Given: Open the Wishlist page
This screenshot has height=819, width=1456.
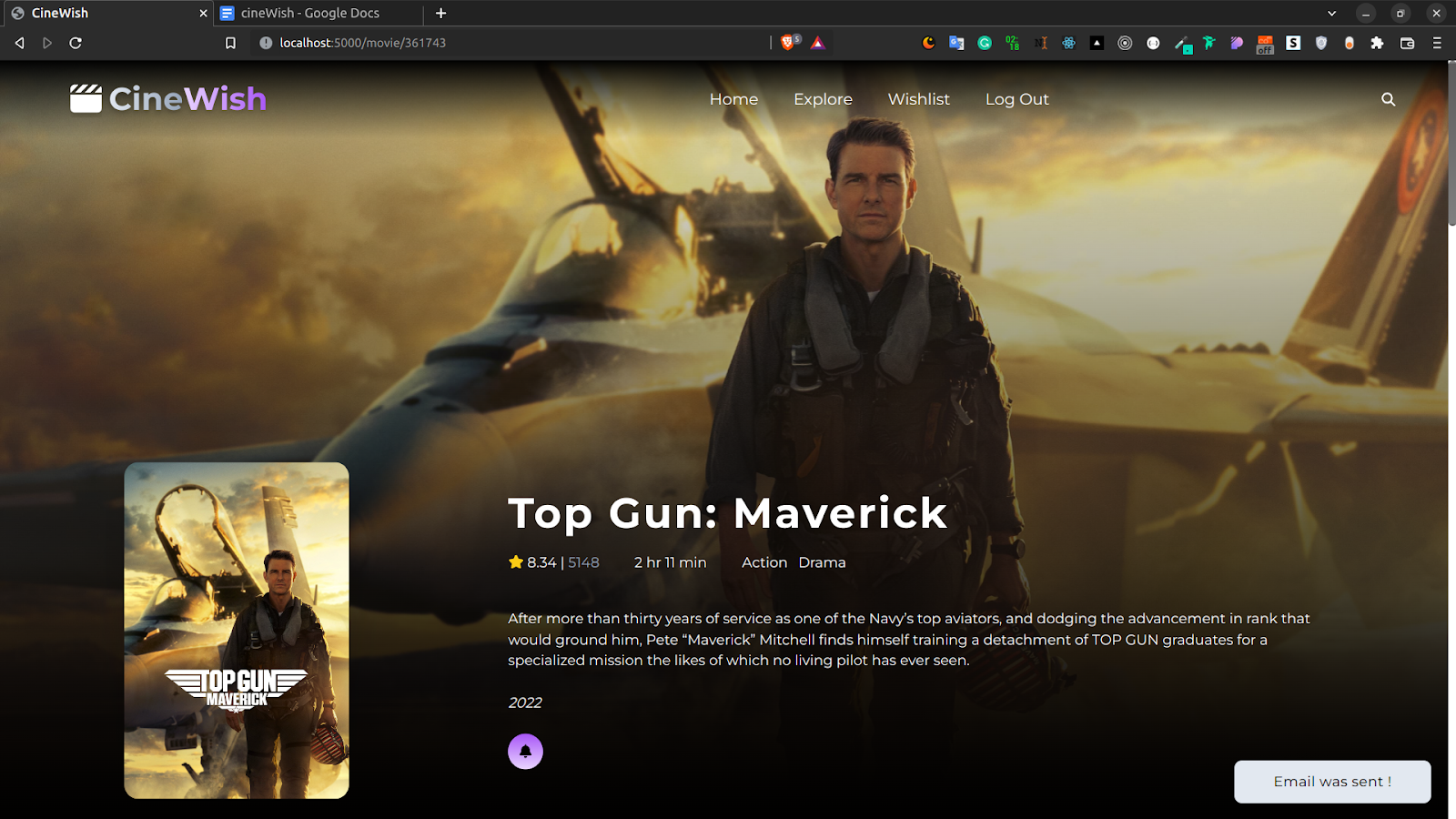Looking at the screenshot, I should coord(918,99).
